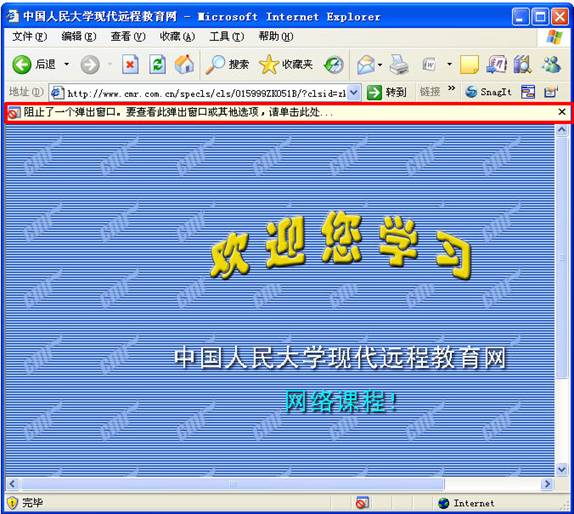Viewport: 574px width, 514px height.
Task: Open the 收藏(A) menu
Action: [x=177, y=37]
